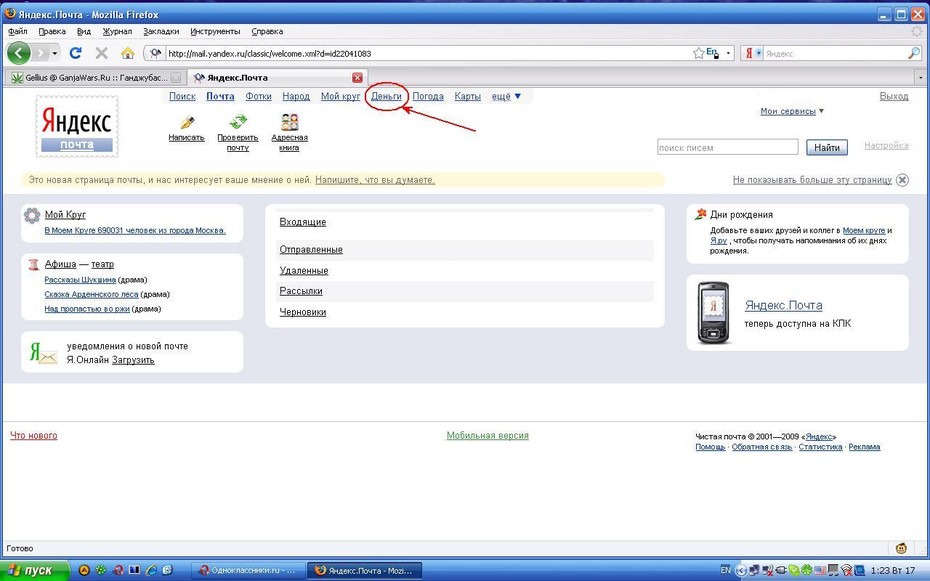The height and width of the screenshot is (581, 930).
Task: Expand the ещё services dropdown
Action: (x=506, y=96)
